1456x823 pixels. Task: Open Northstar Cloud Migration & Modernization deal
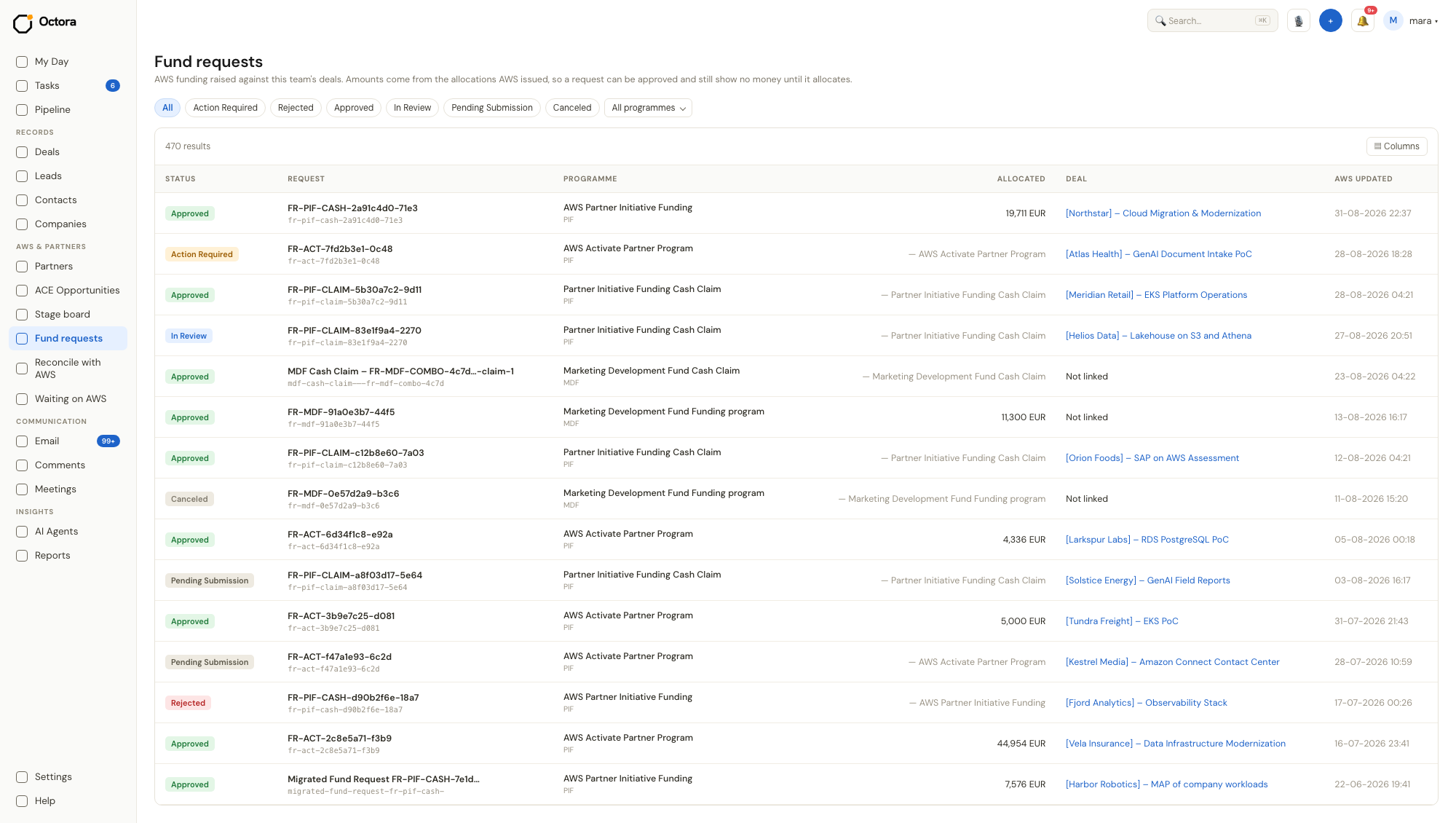click(x=1163, y=213)
